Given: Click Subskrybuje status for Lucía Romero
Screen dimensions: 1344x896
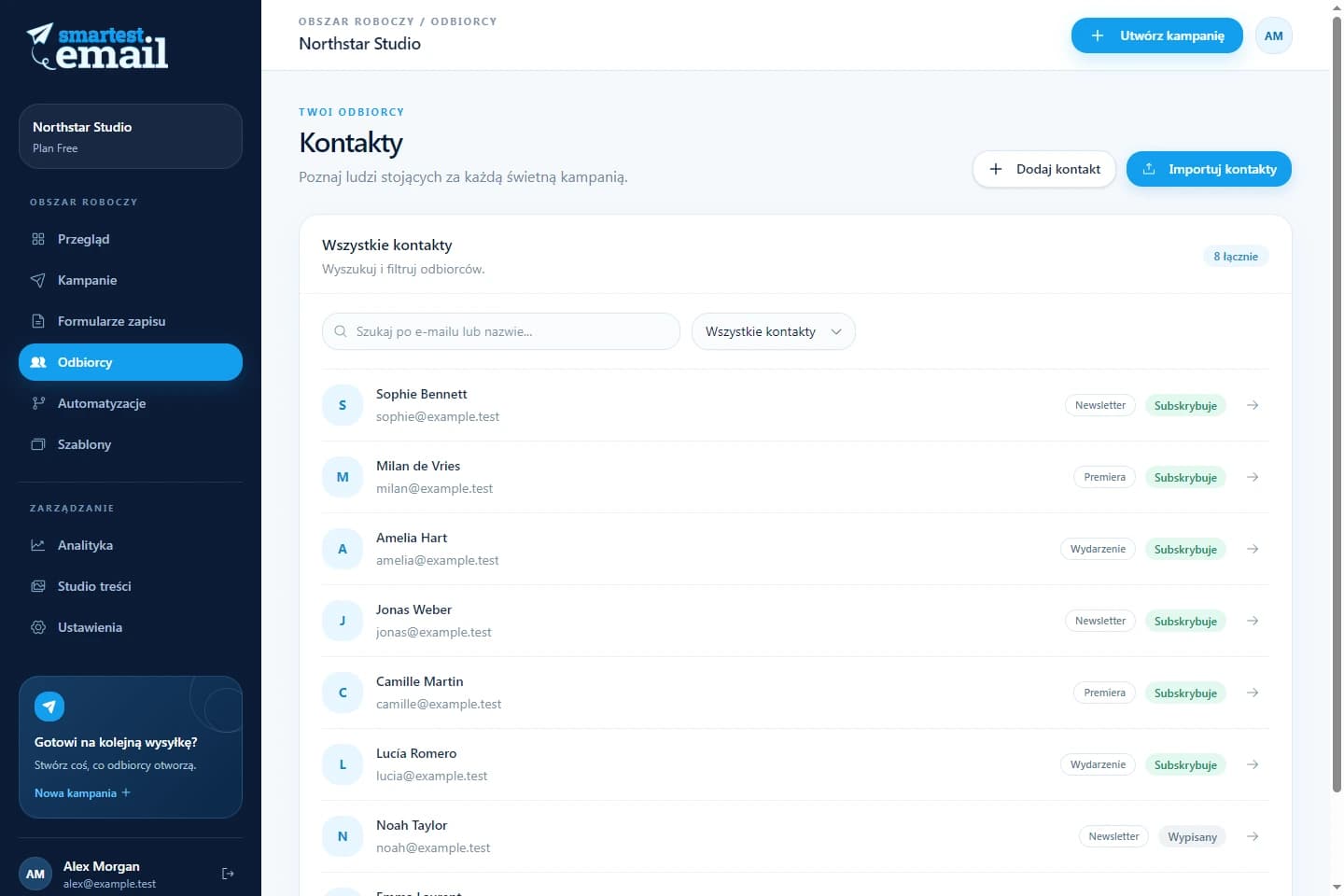Looking at the screenshot, I should tap(1185, 764).
